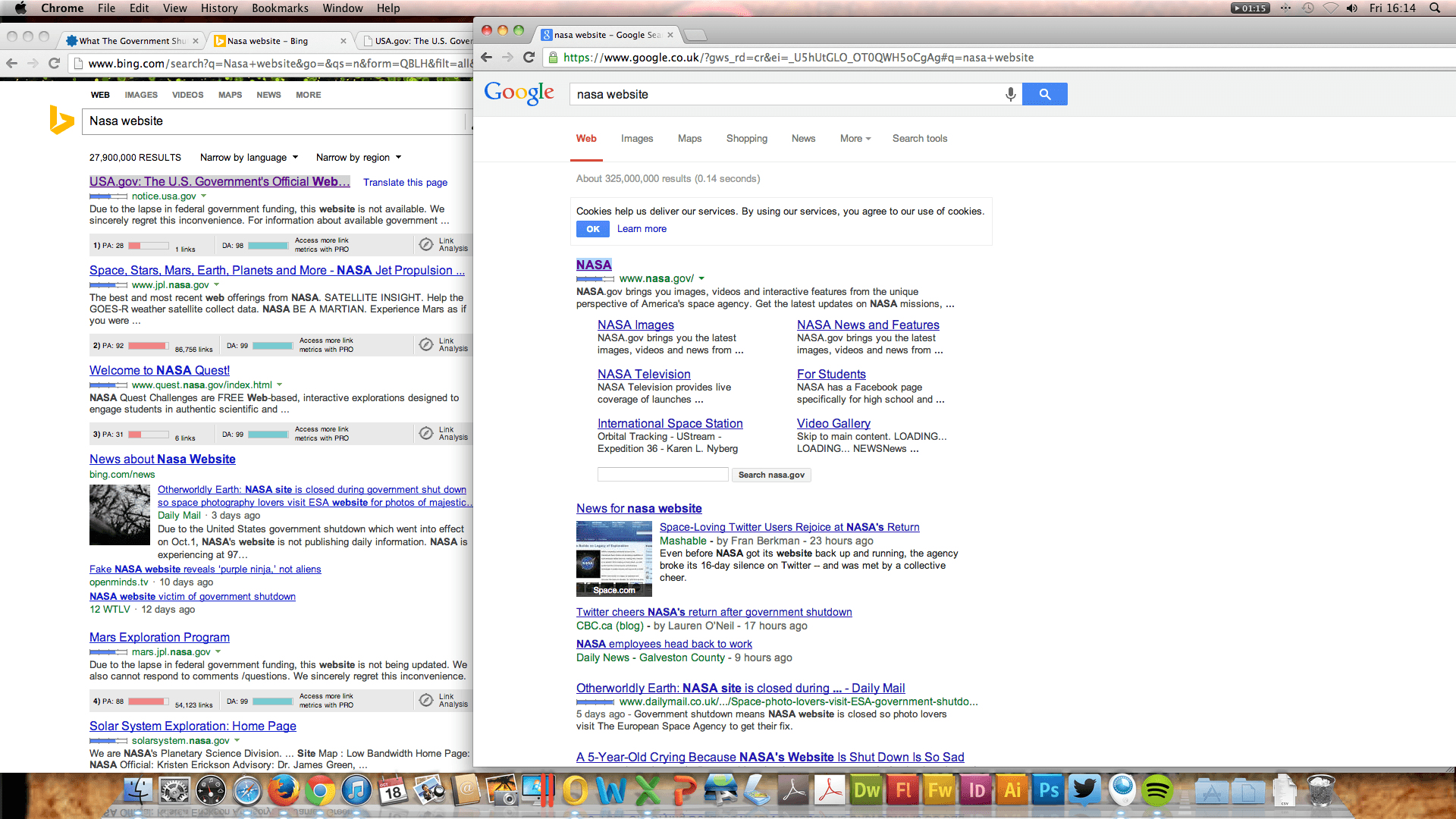
Task: Open iTunes from the dock
Action: tap(356, 791)
